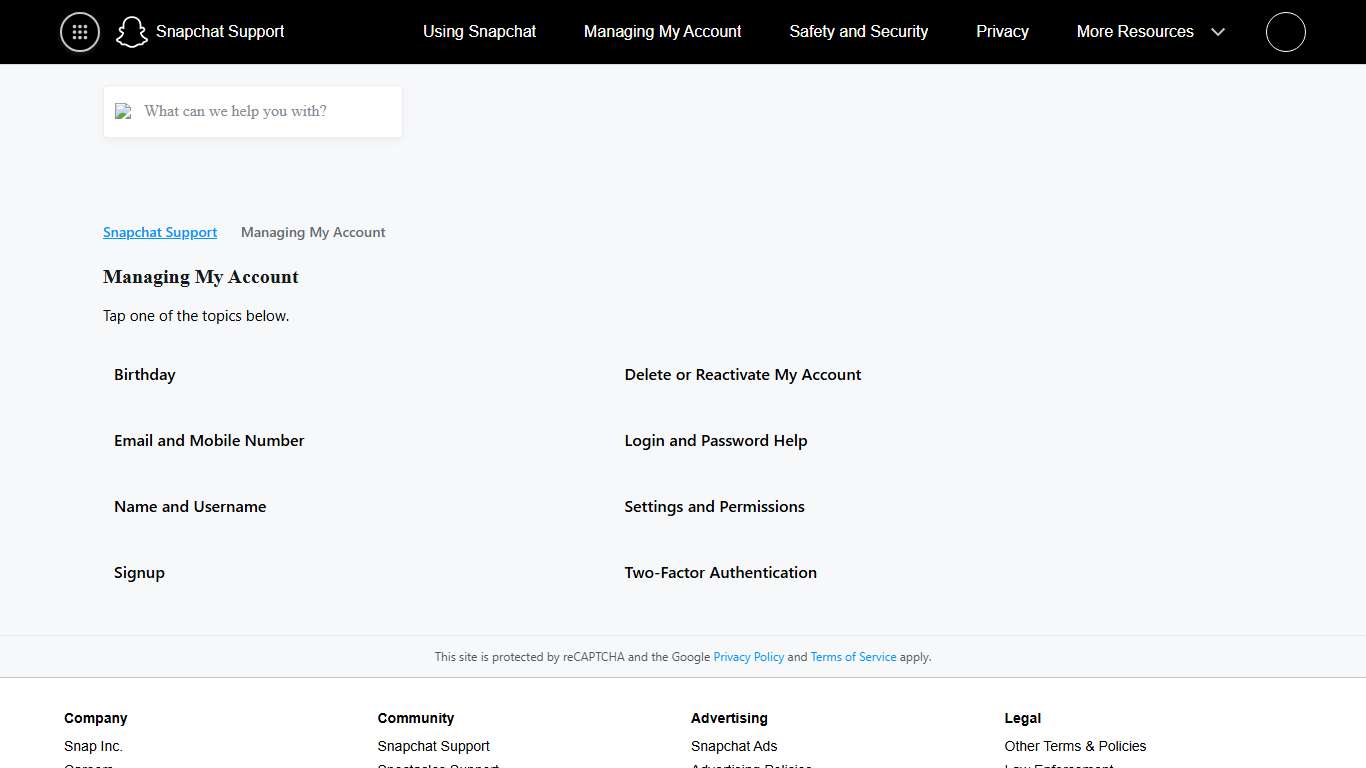The height and width of the screenshot is (768, 1366).
Task: Click the apps grid icon top left
Action: pyautogui.click(x=79, y=31)
